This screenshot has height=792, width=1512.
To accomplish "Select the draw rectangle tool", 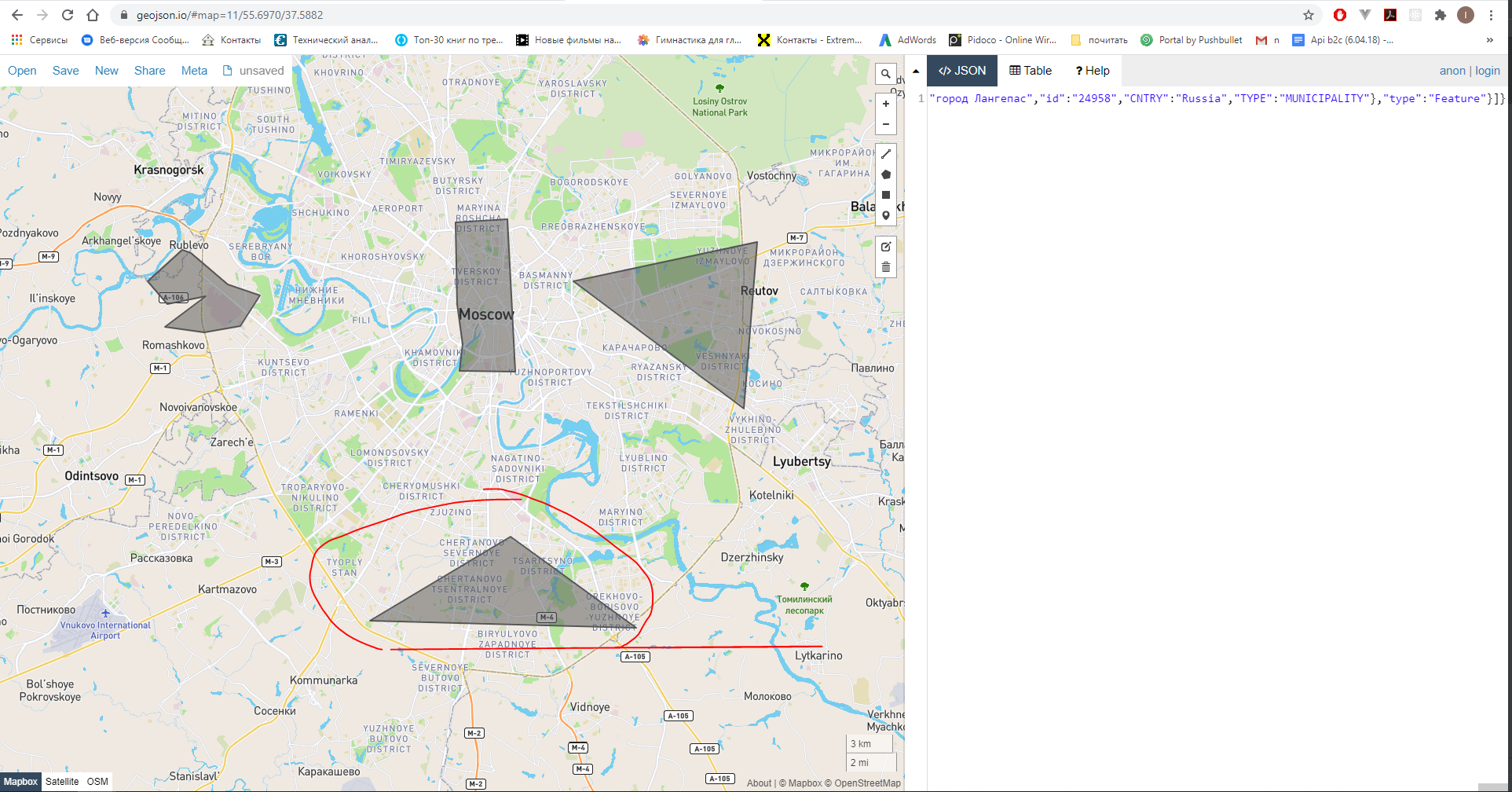I will [x=886, y=195].
